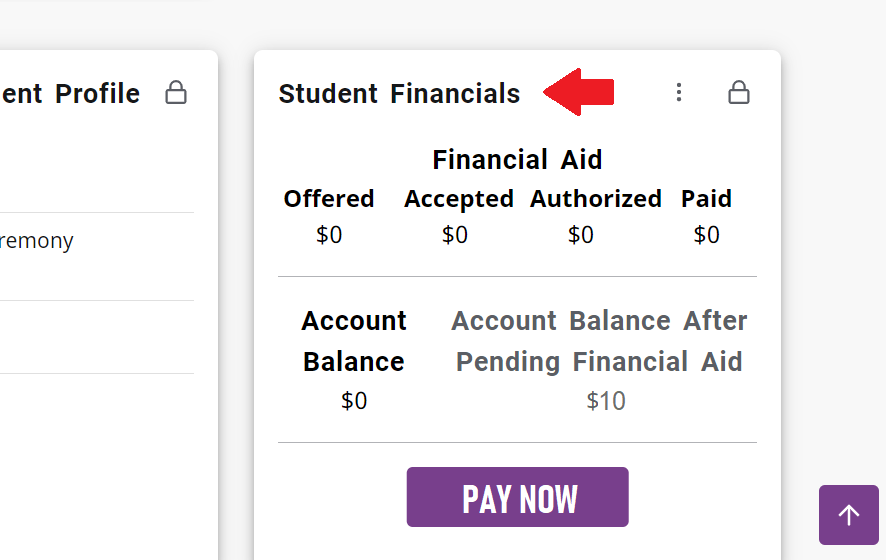
Task: Click the scroll-to-top arrow button
Action: (x=848, y=515)
